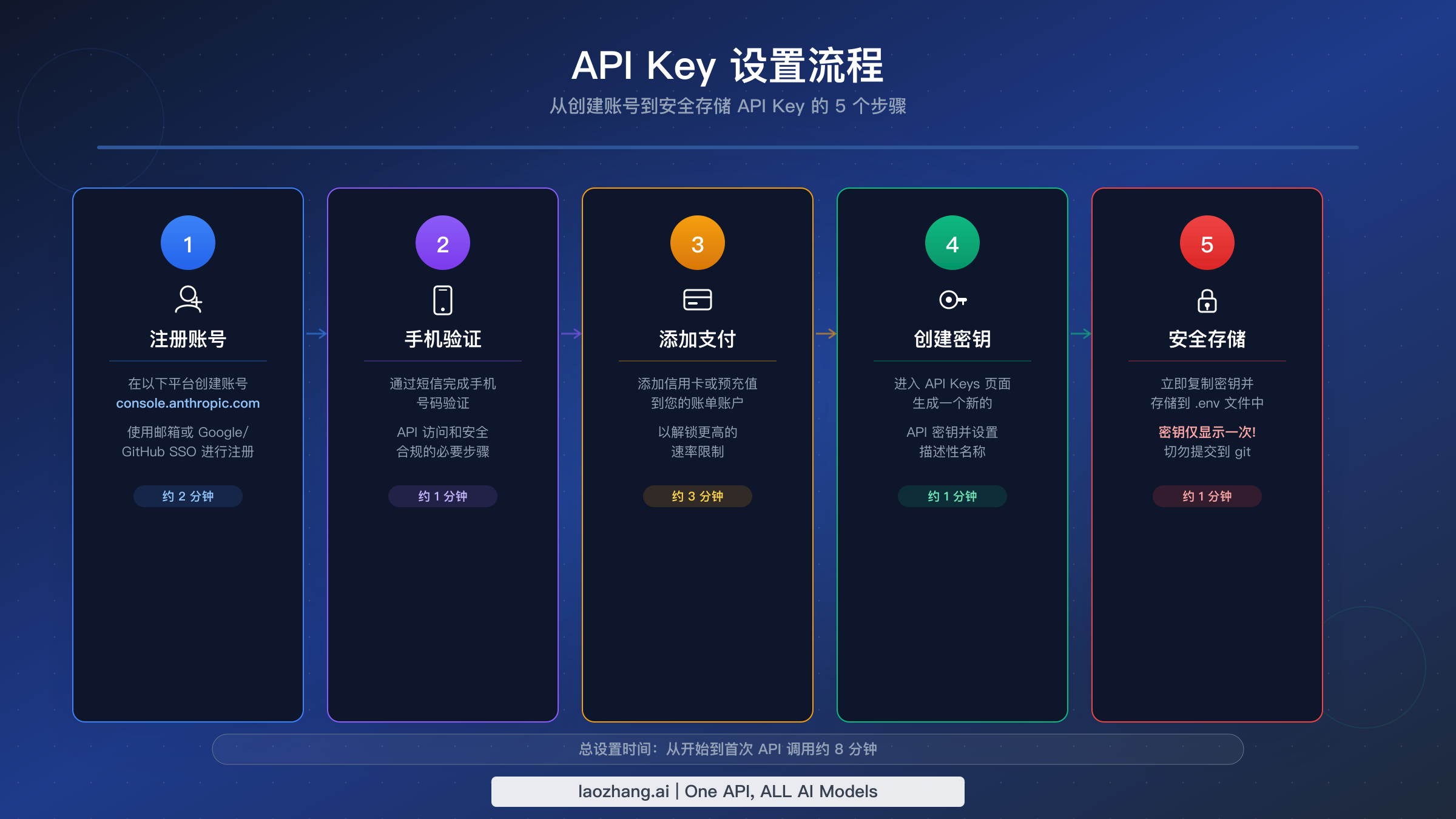Click the purple circle numbered 2
Viewport: 1456px width, 819px height.
(x=443, y=242)
